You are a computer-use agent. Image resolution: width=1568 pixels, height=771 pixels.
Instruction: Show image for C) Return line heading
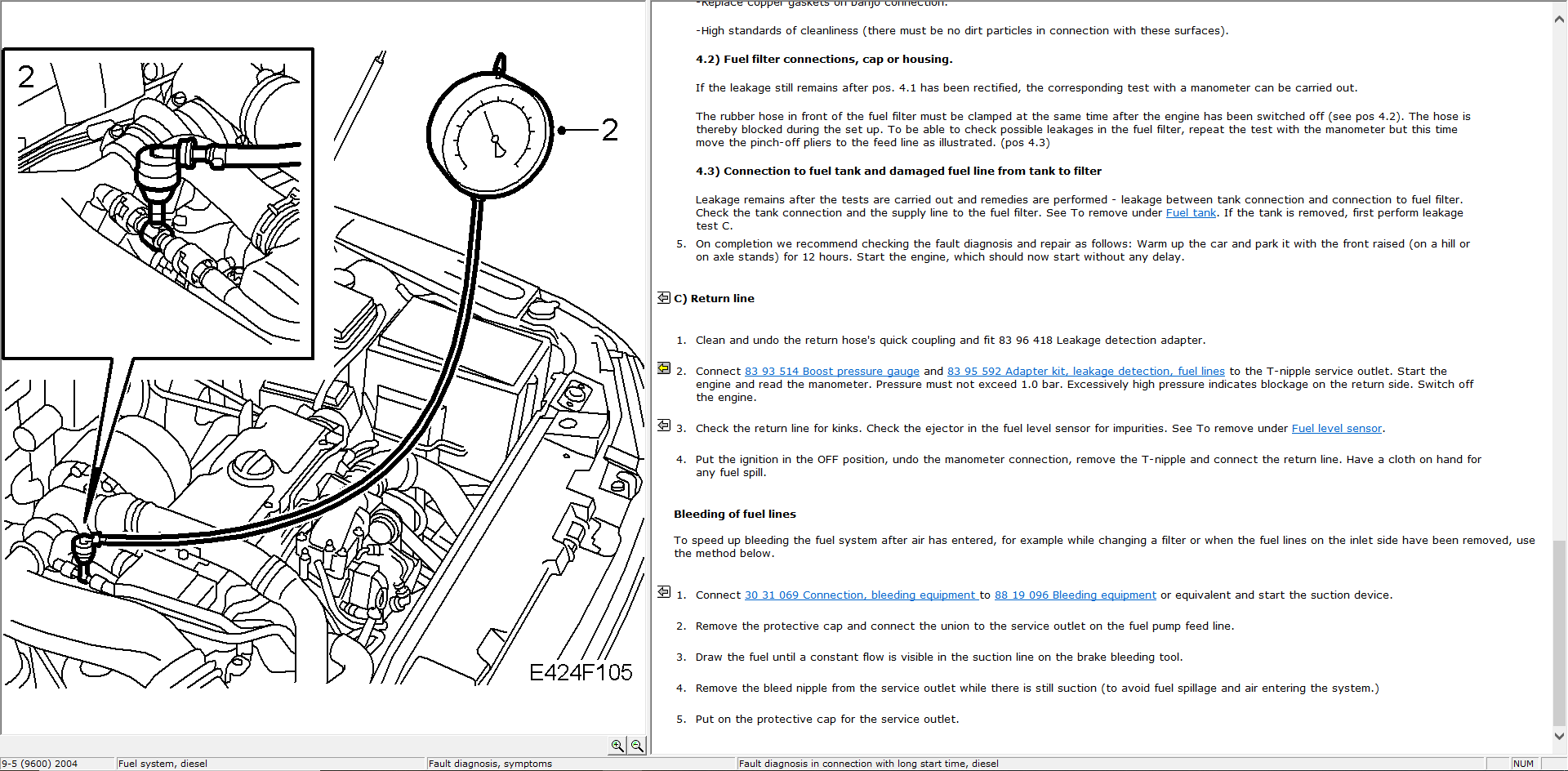(x=664, y=297)
